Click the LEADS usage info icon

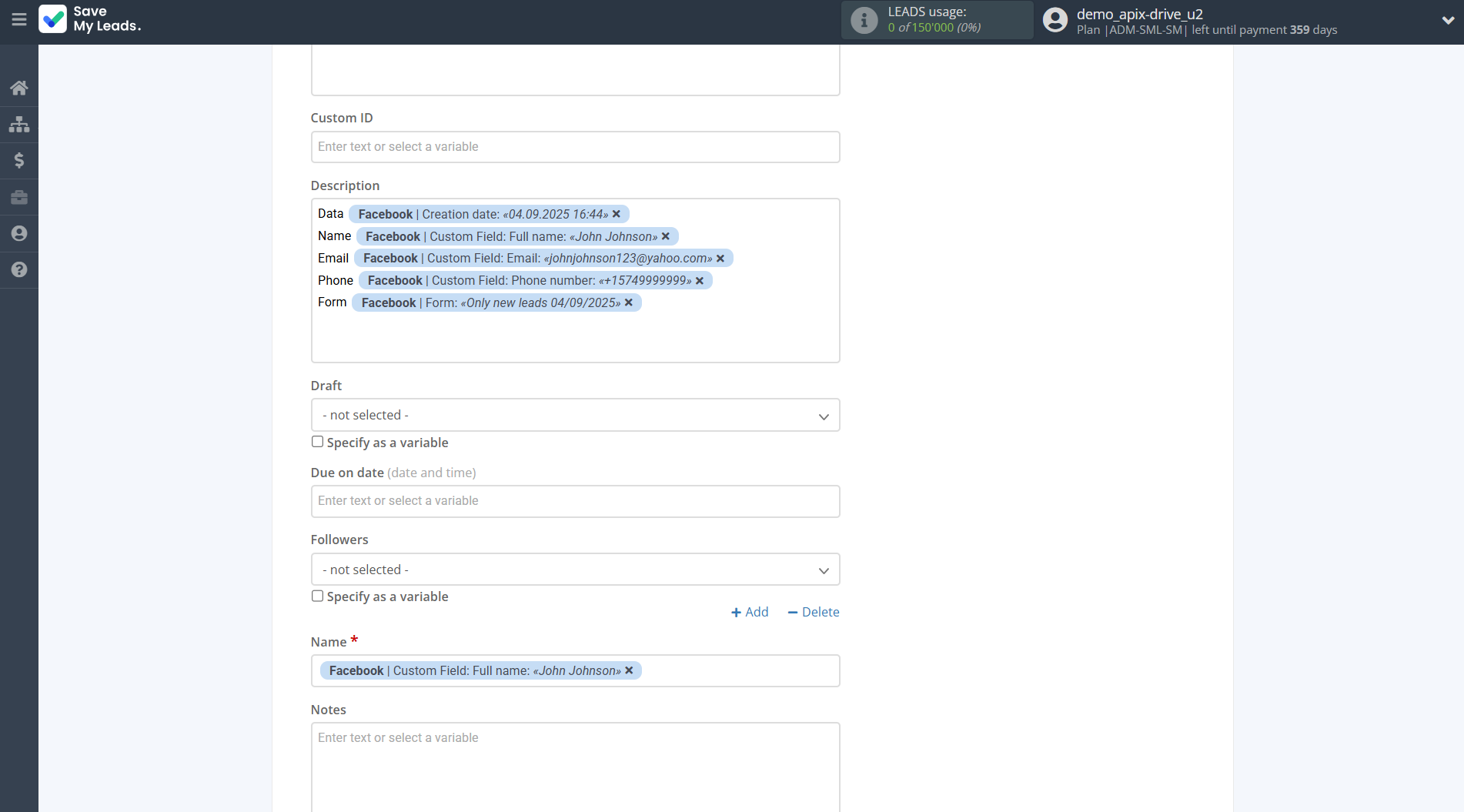click(x=864, y=20)
